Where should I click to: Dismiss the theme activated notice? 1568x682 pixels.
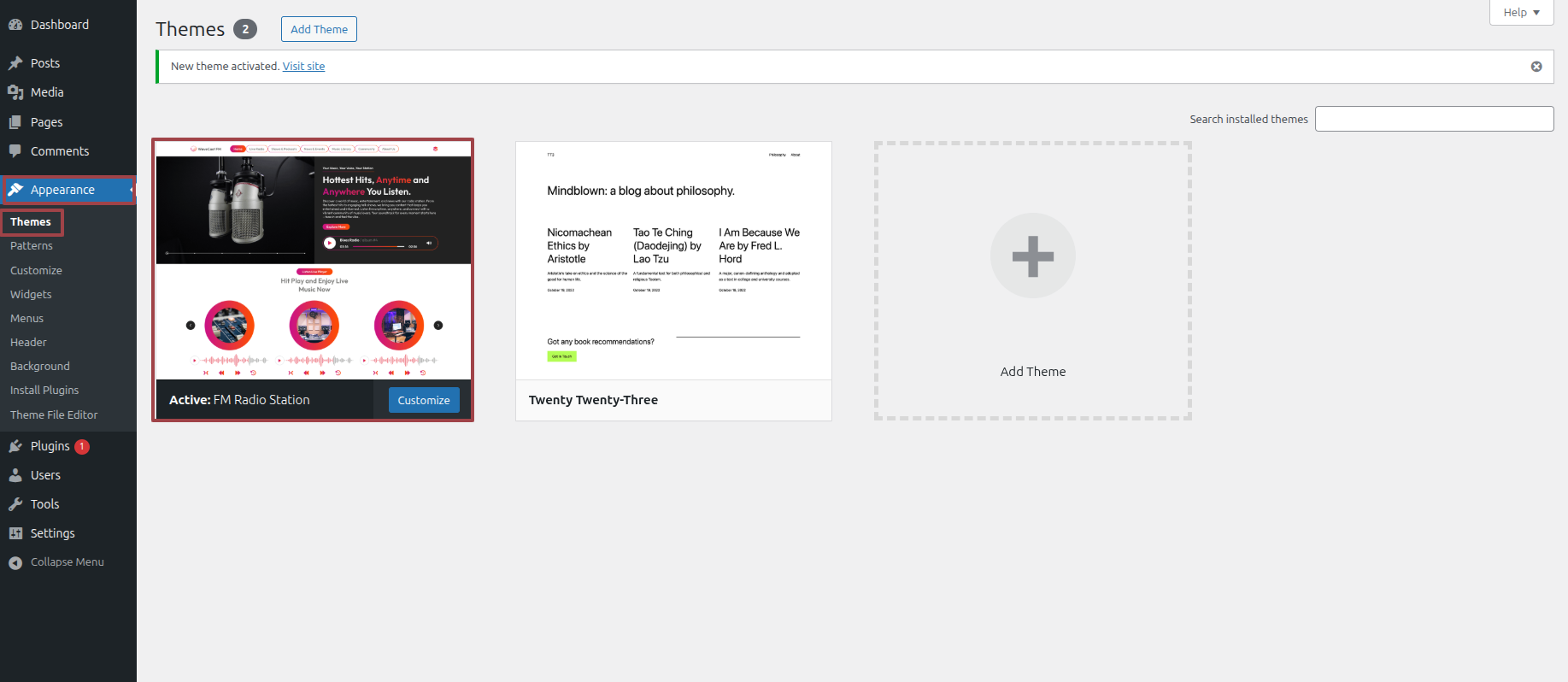[x=1536, y=67]
